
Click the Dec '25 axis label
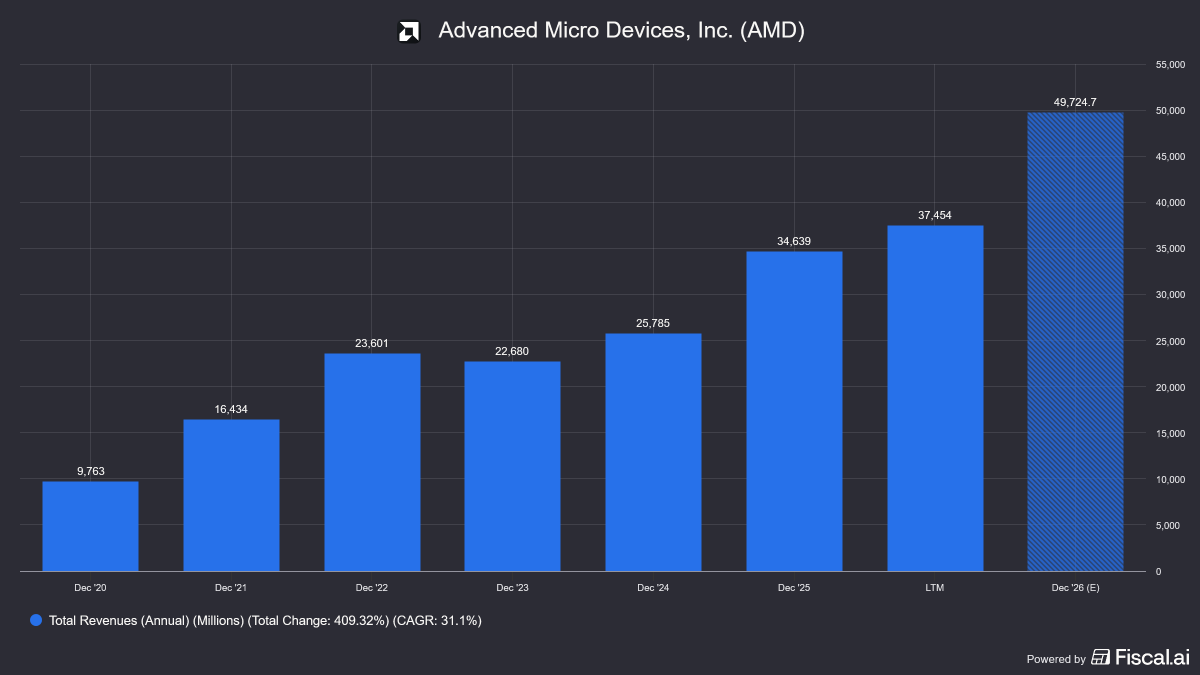click(x=794, y=587)
